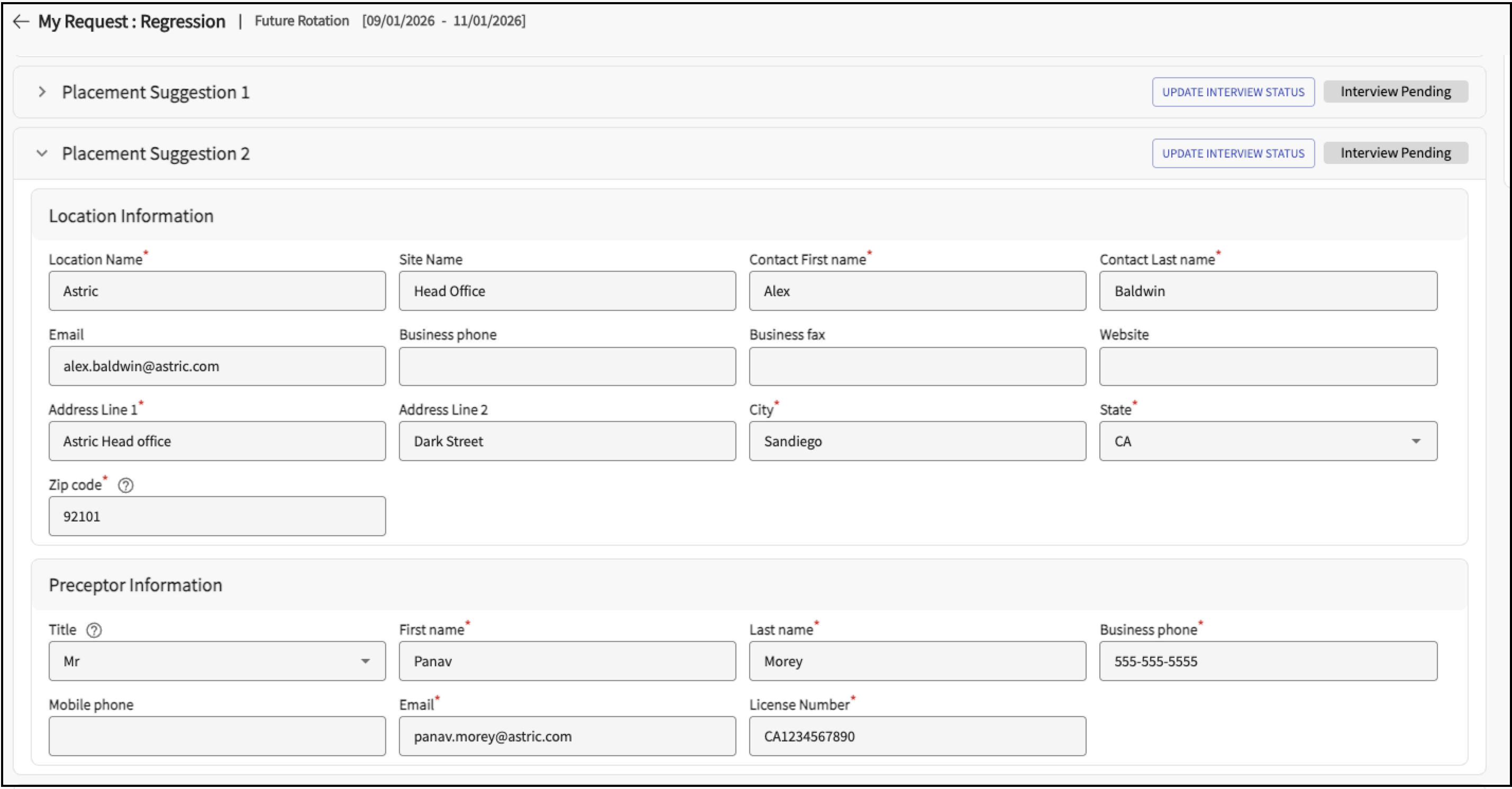Focus the License Number field
The image size is (1512, 789).
917,736
